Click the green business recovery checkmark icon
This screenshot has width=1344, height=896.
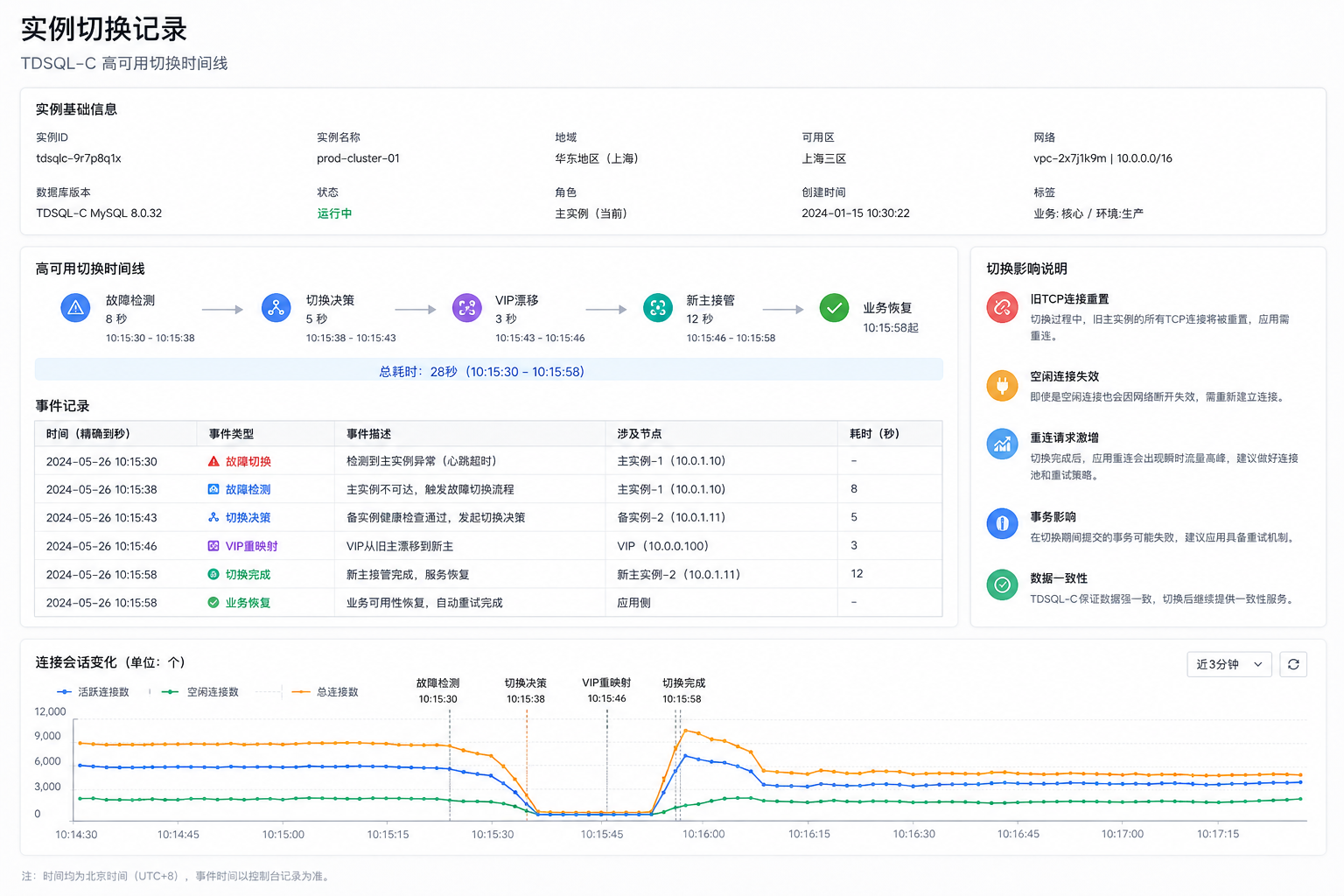pos(834,308)
